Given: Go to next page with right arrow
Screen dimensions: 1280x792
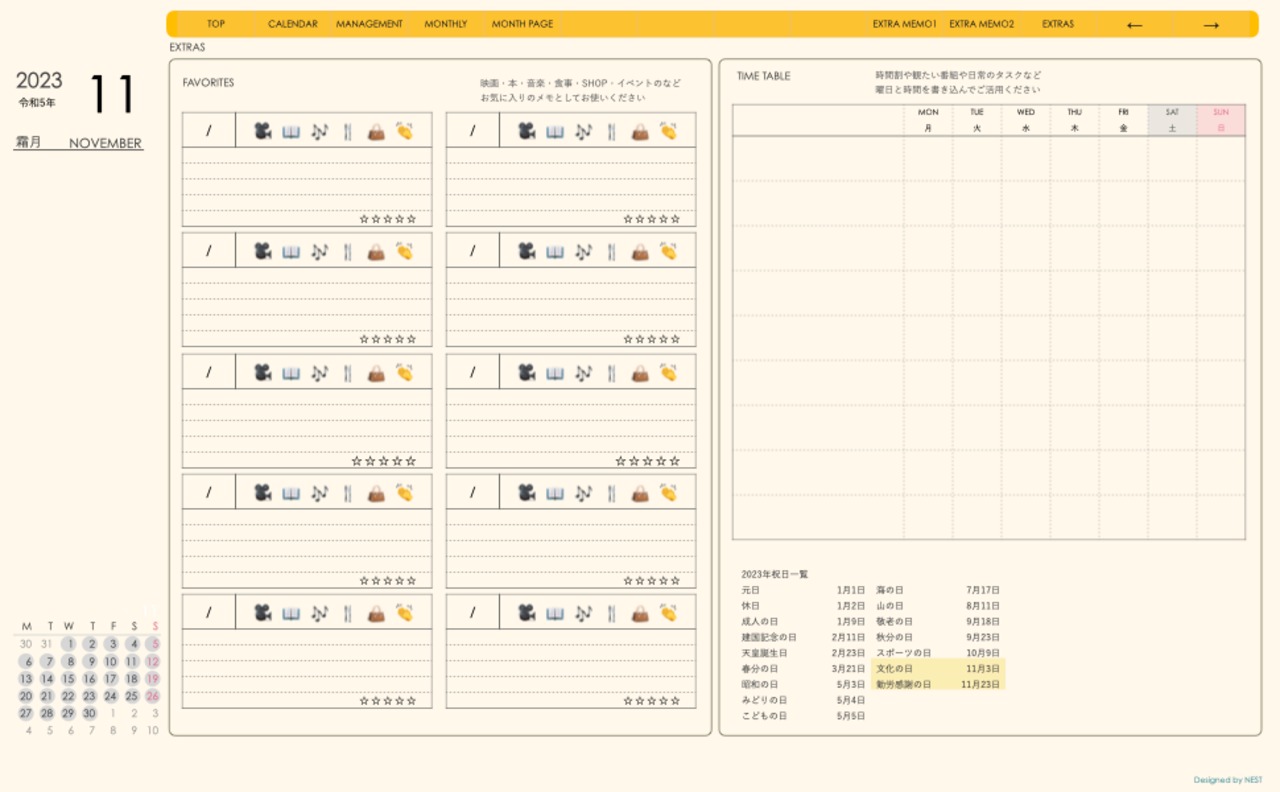Looking at the screenshot, I should click(x=1211, y=25).
